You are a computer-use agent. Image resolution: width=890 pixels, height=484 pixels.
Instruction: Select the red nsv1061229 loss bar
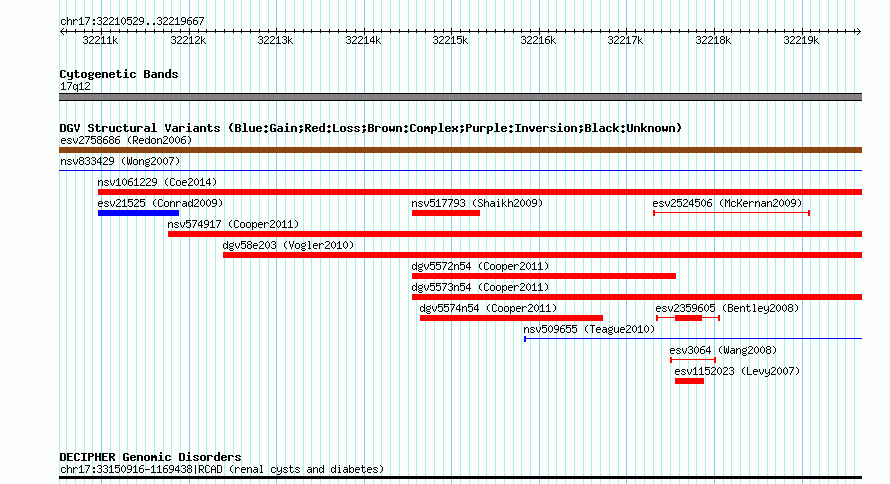[x=480, y=192]
